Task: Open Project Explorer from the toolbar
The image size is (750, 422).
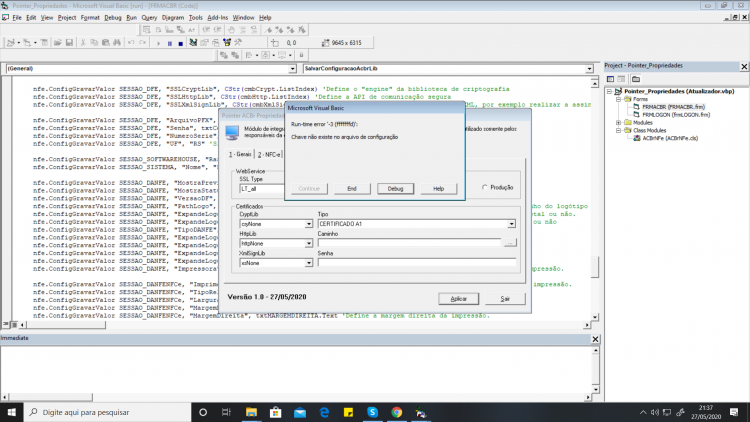Action: point(193,43)
